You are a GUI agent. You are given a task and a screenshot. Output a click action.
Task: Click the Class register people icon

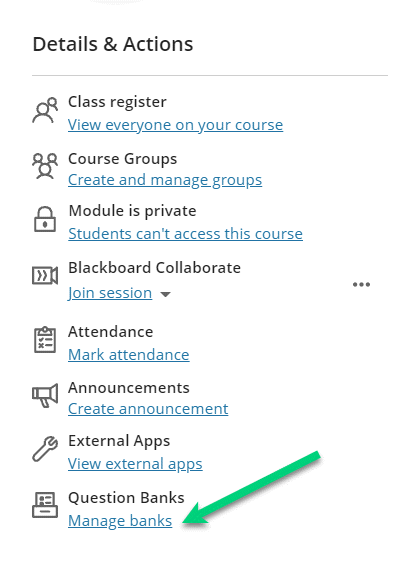click(x=45, y=110)
